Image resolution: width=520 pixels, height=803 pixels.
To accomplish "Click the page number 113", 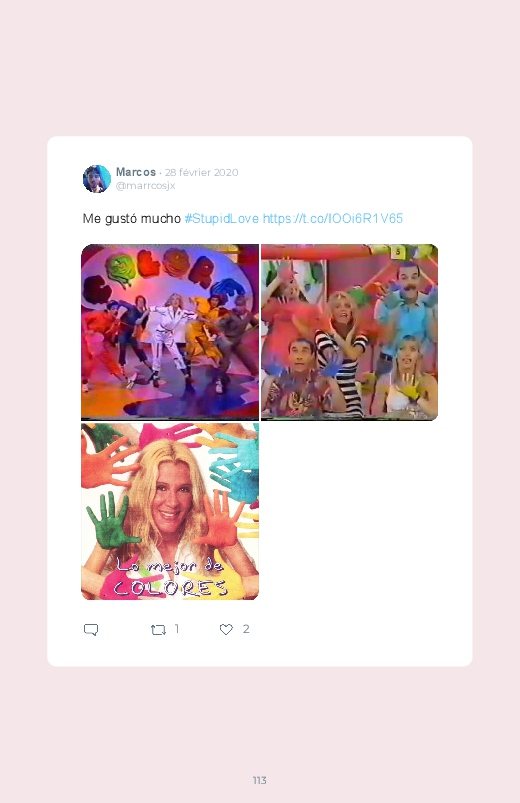I will pos(260,780).
